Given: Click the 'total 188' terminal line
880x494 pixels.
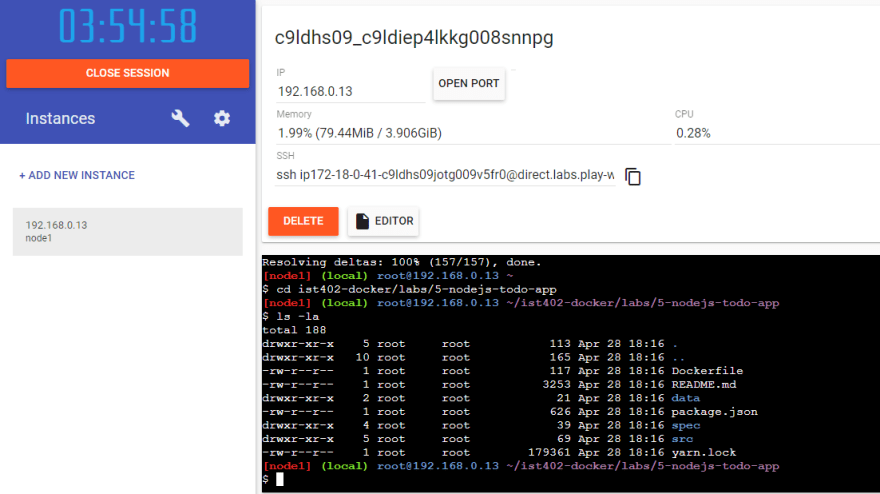Looking at the screenshot, I should point(294,330).
